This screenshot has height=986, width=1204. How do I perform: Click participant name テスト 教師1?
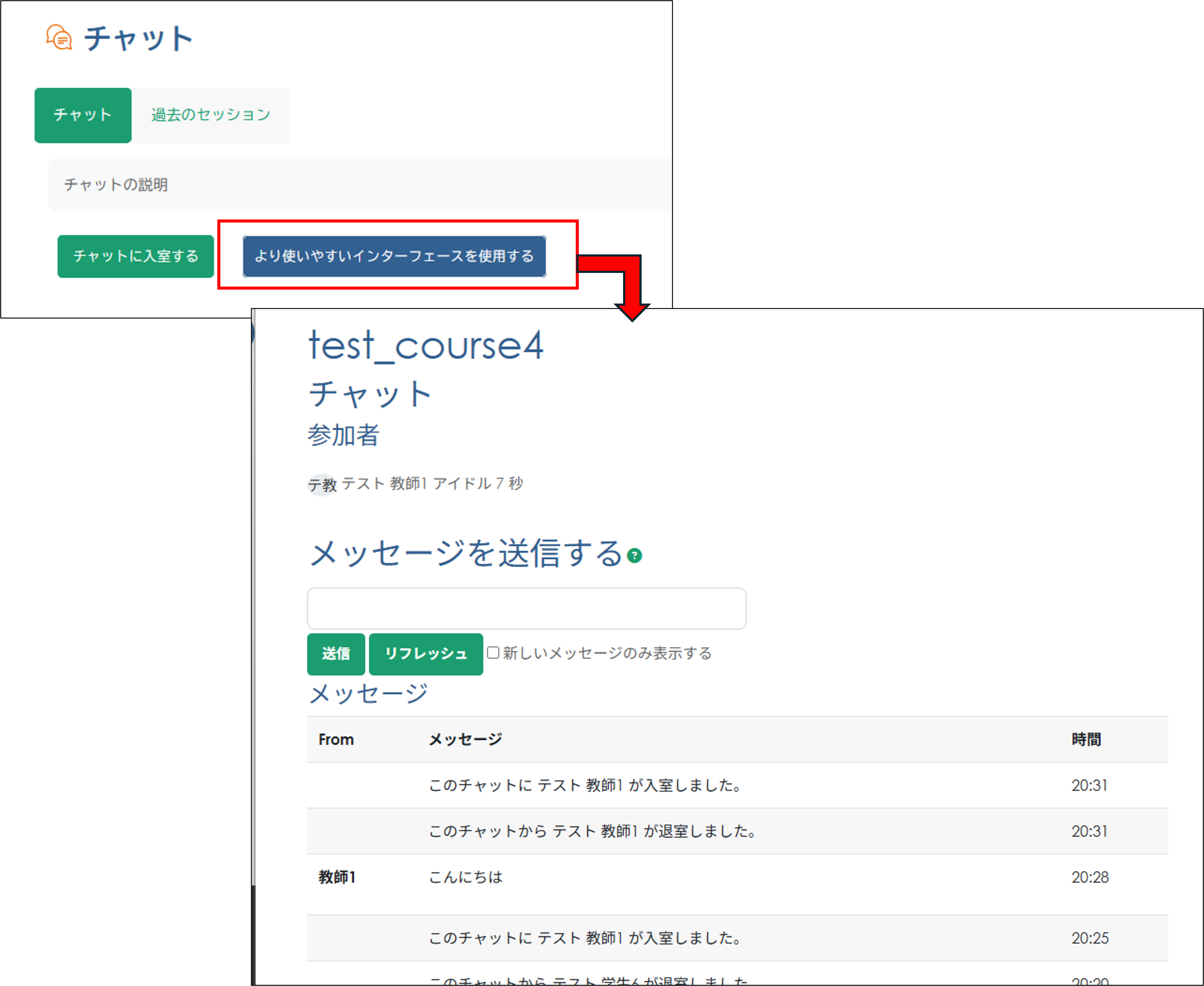point(386,484)
